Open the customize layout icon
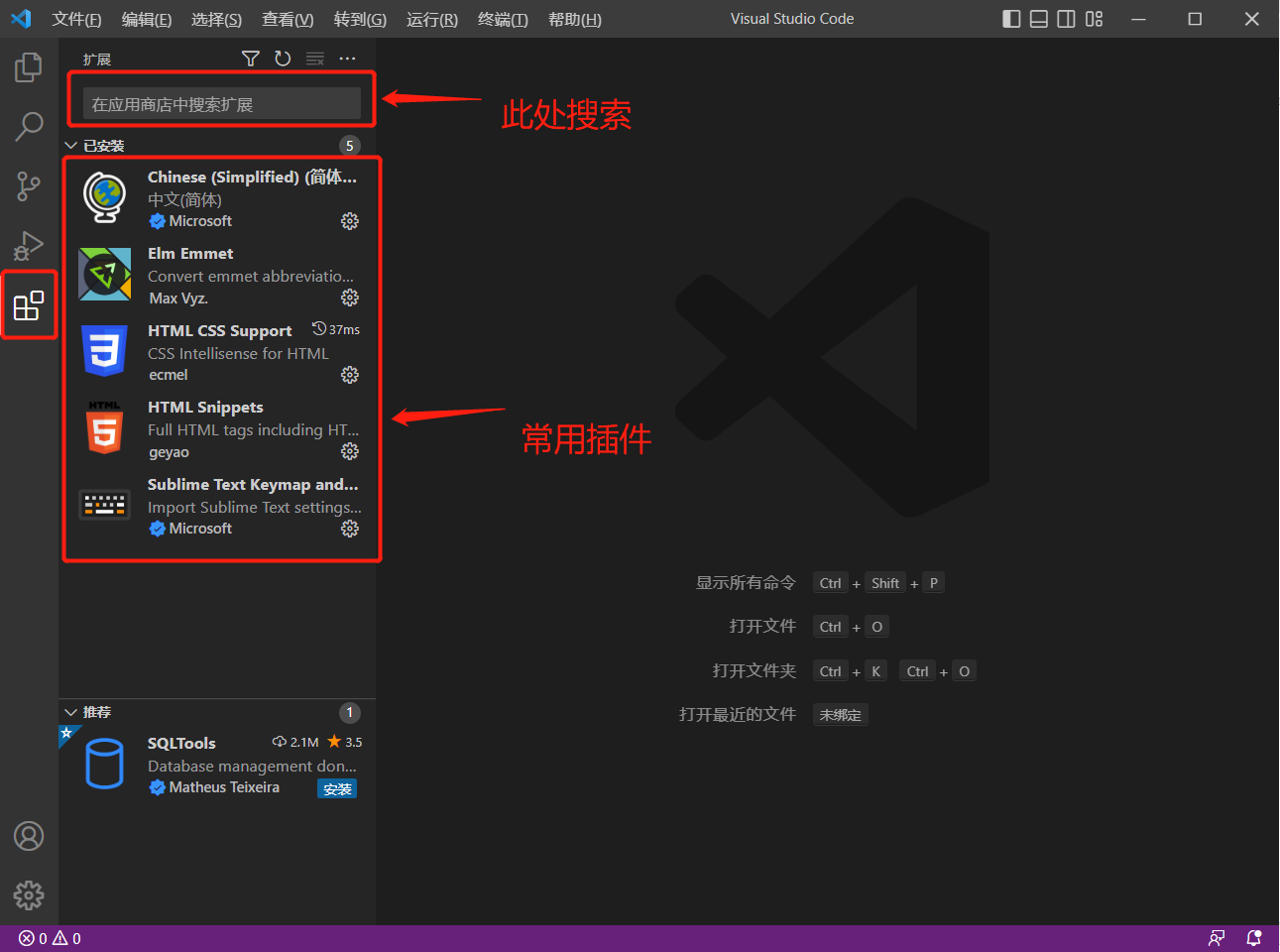Viewport: 1280px width, 952px height. tap(1094, 19)
